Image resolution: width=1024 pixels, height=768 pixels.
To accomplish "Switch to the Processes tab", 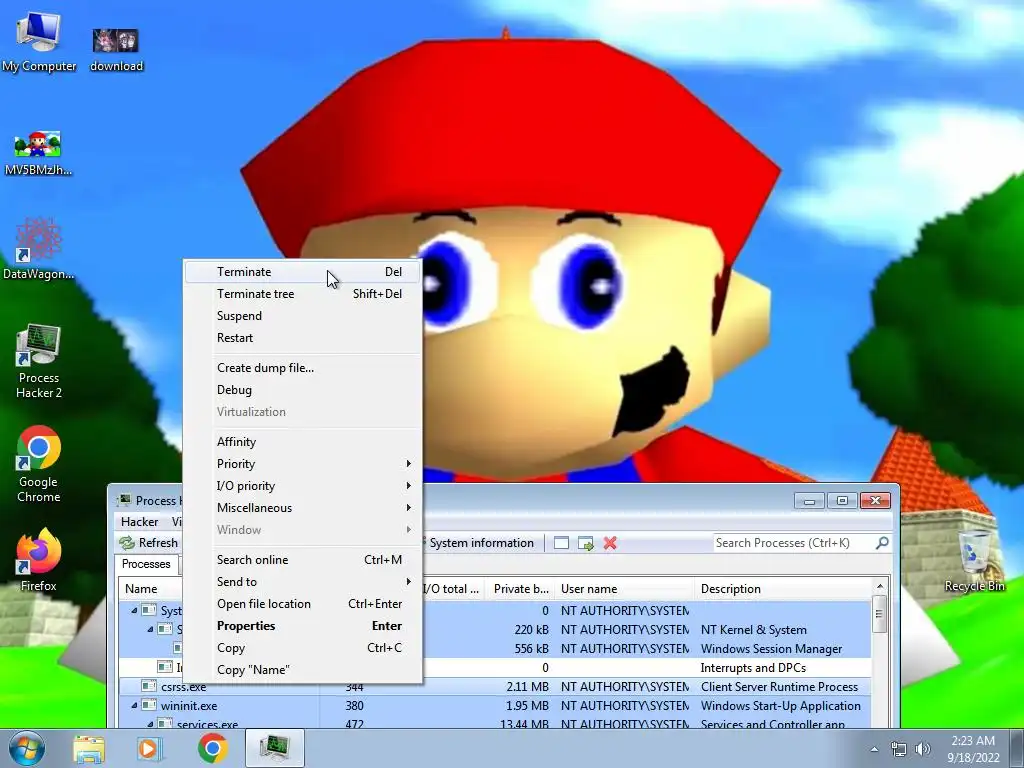I will pyautogui.click(x=146, y=564).
